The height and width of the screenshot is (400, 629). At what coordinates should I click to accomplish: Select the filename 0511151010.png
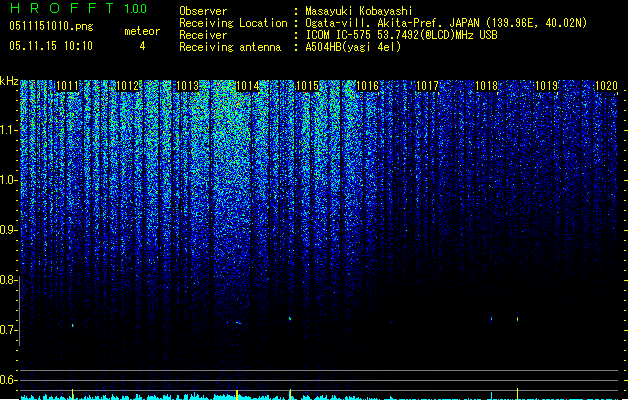coord(51,26)
